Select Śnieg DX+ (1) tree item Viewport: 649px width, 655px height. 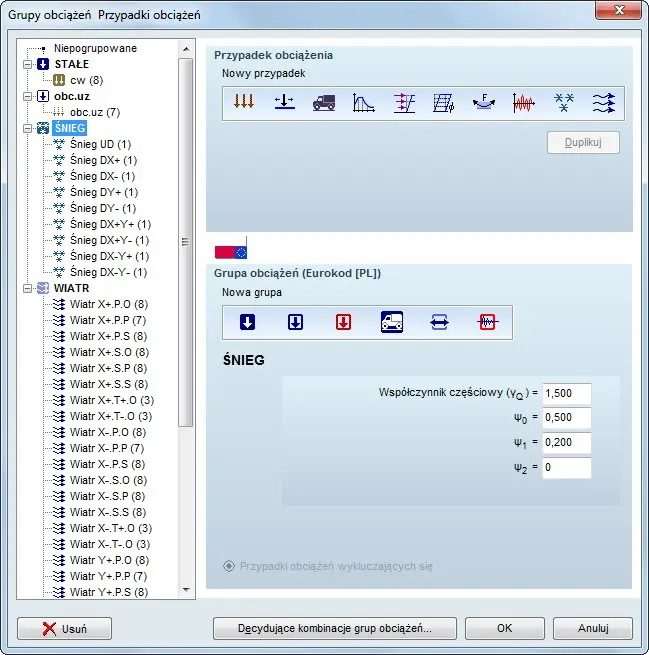[103, 160]
